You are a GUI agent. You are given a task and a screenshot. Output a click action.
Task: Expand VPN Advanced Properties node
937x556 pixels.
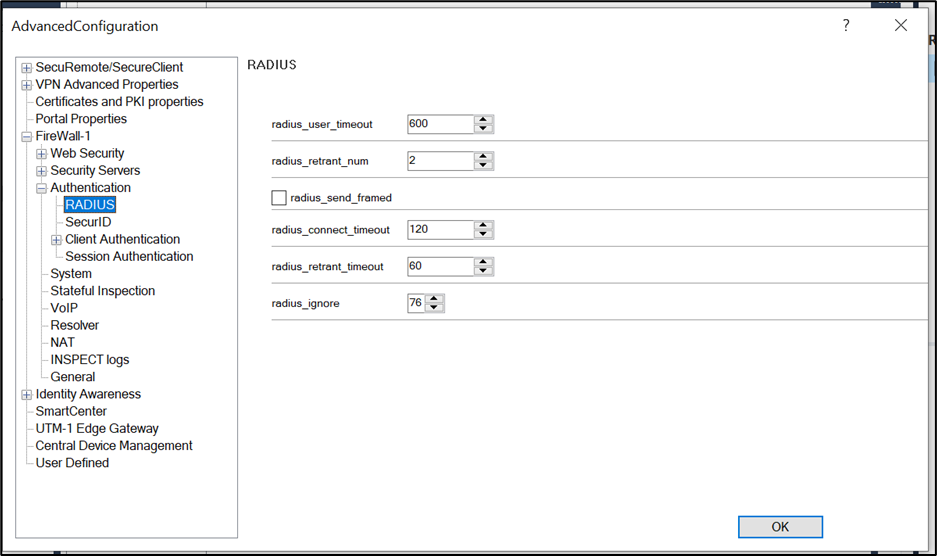[x=27, y=85]
